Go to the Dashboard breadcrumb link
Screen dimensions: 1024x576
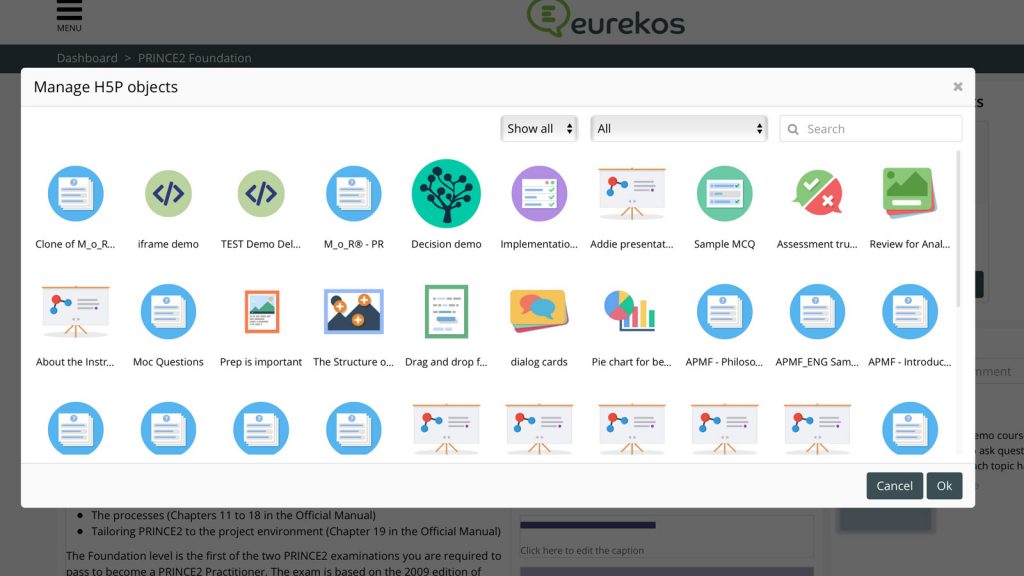click(86, 58)
